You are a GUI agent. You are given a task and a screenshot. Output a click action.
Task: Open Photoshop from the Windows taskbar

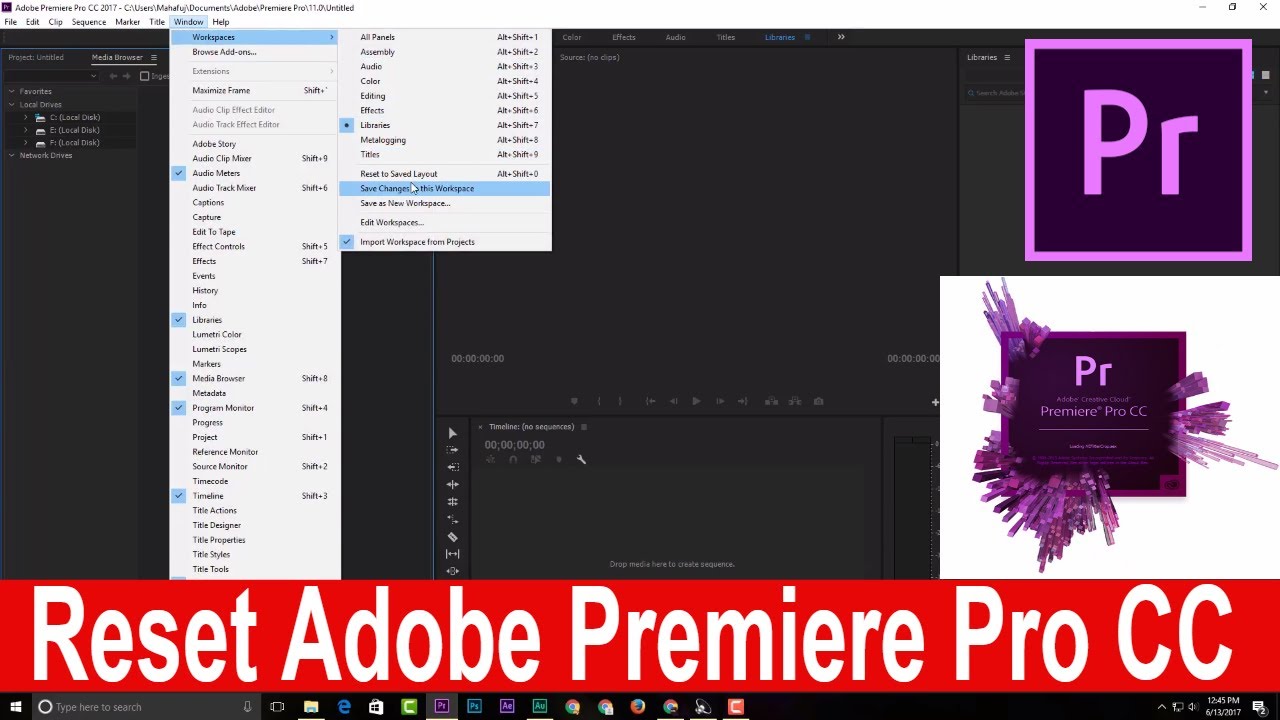pos(474,706)
